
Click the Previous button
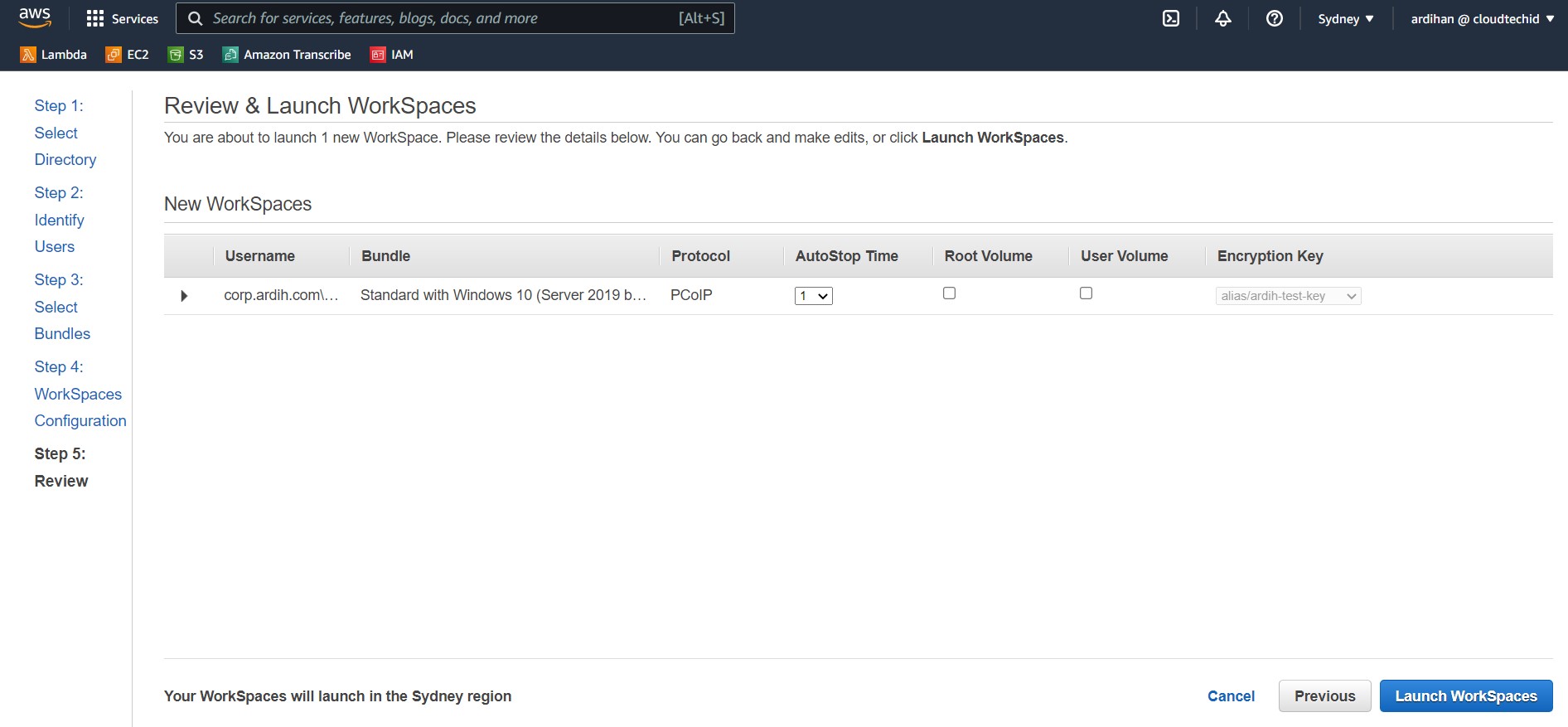1324,696
